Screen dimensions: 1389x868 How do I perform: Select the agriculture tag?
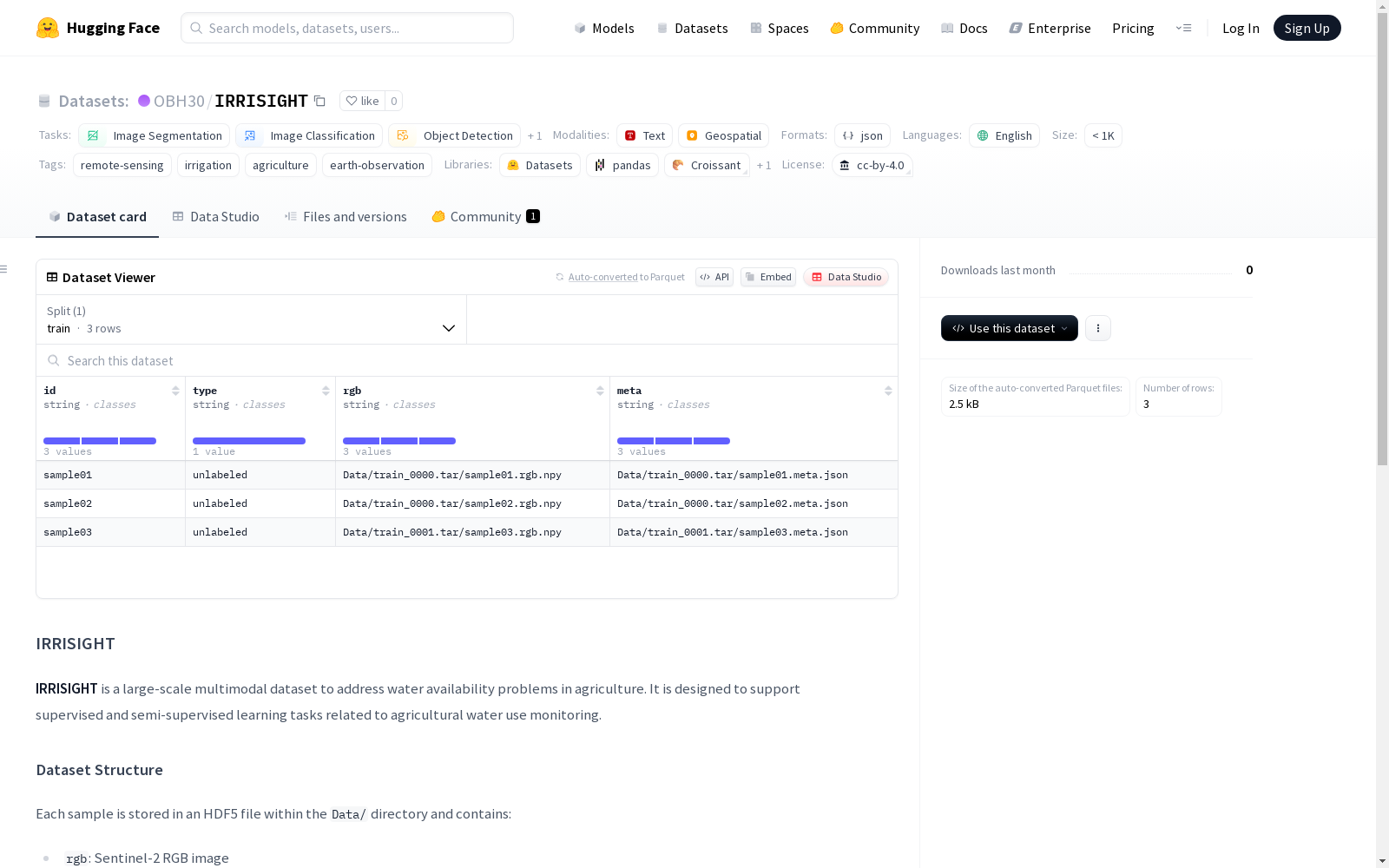tap(280, 165)
